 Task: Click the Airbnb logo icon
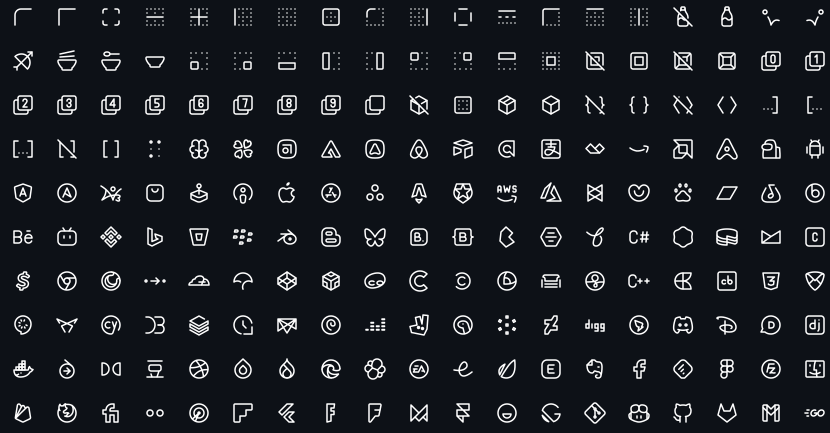click(419, 149)
